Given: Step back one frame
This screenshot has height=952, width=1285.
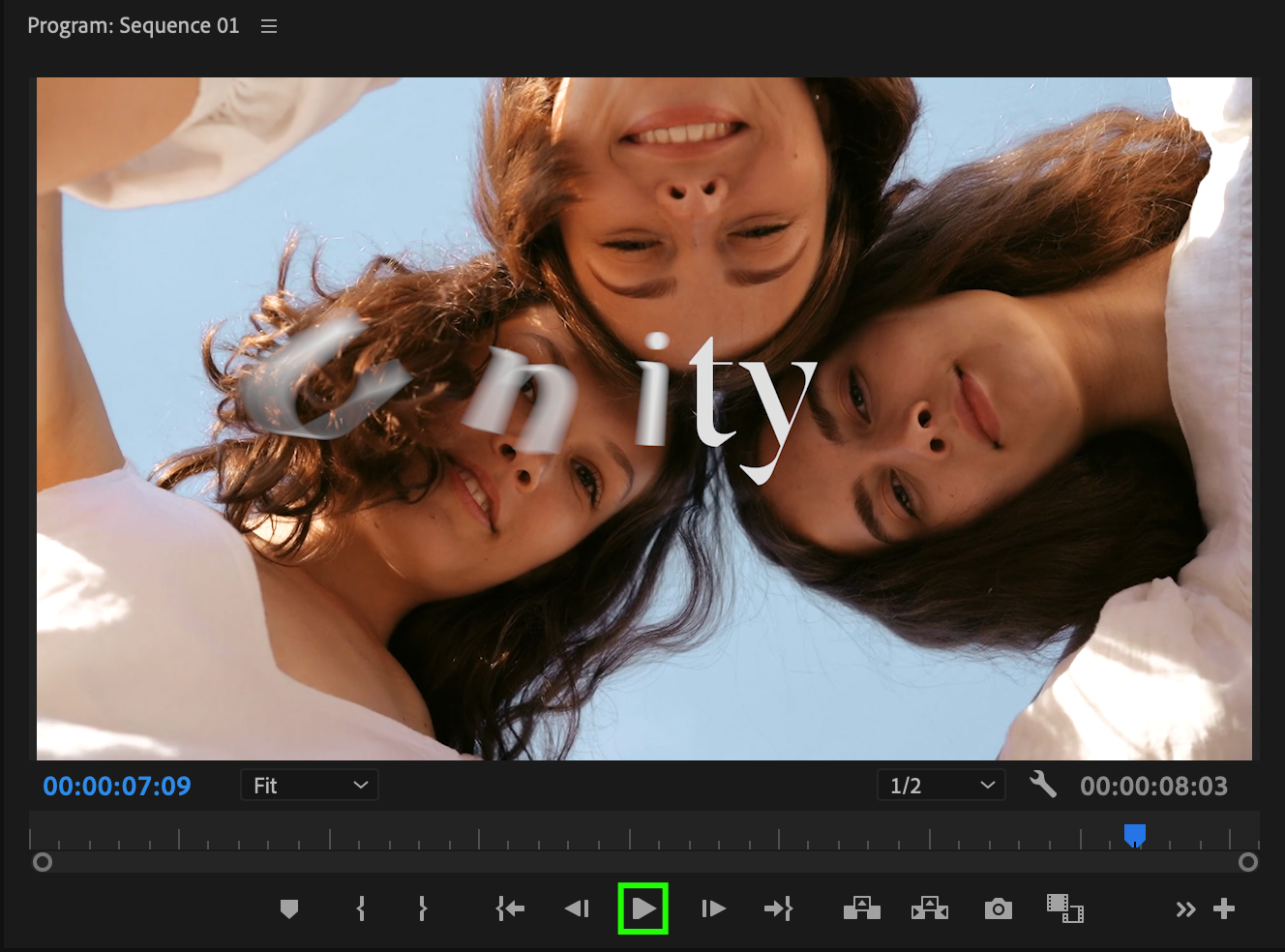Looking at the screenshot, I should click(x=577, y=908).
